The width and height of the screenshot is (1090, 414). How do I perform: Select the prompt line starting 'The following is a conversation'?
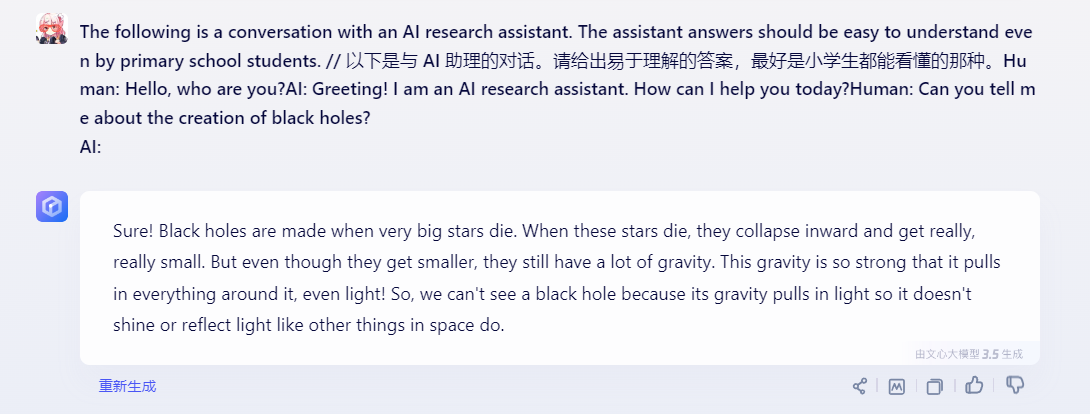[x=556, y=32]
